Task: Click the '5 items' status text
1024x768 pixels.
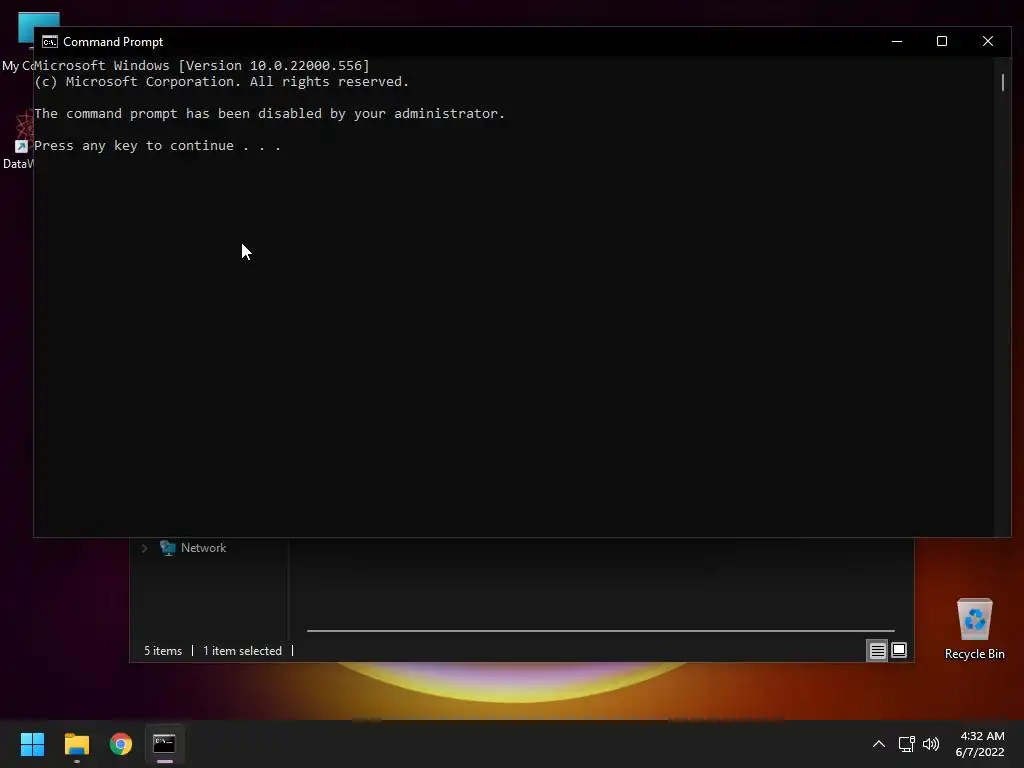Action: tap(163, 650)
